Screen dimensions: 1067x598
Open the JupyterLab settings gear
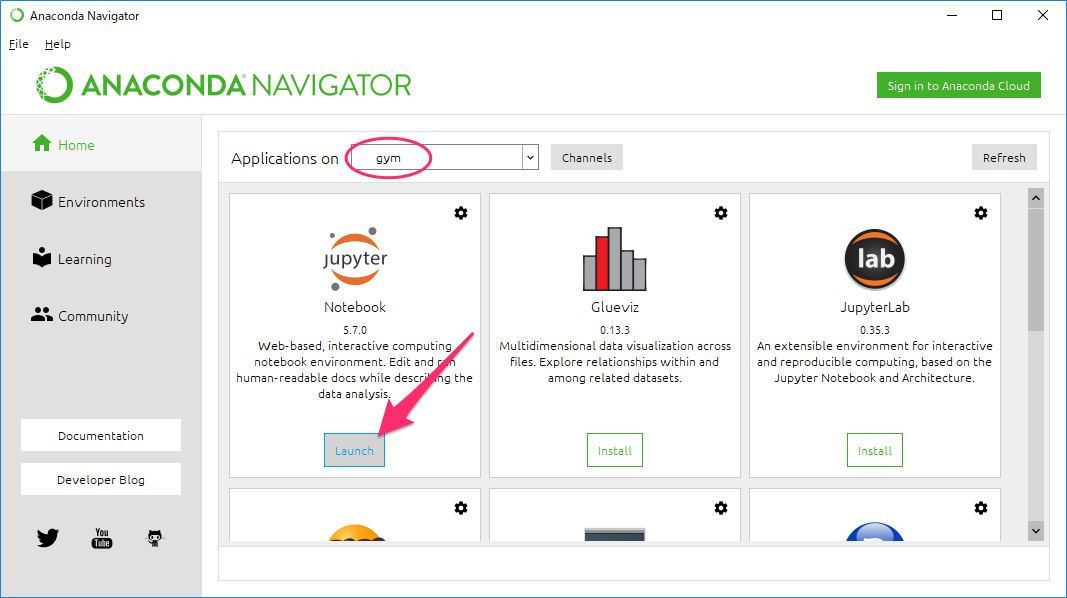tap(981, 213)
